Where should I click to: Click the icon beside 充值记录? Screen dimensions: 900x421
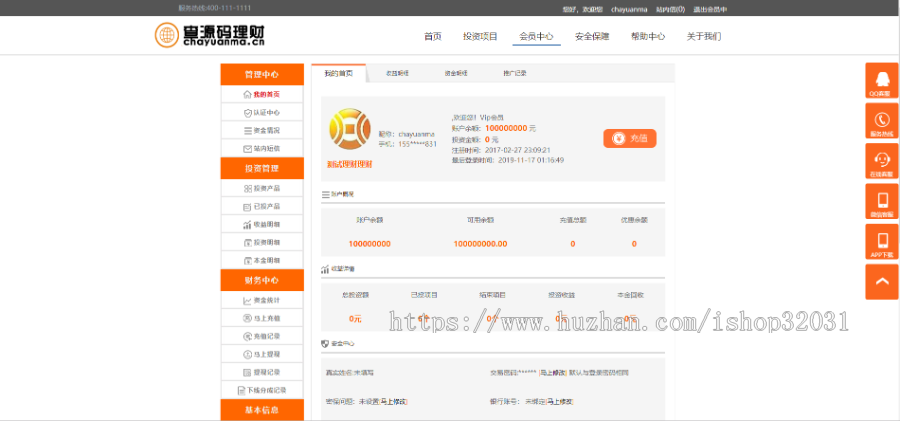(247, 336)
